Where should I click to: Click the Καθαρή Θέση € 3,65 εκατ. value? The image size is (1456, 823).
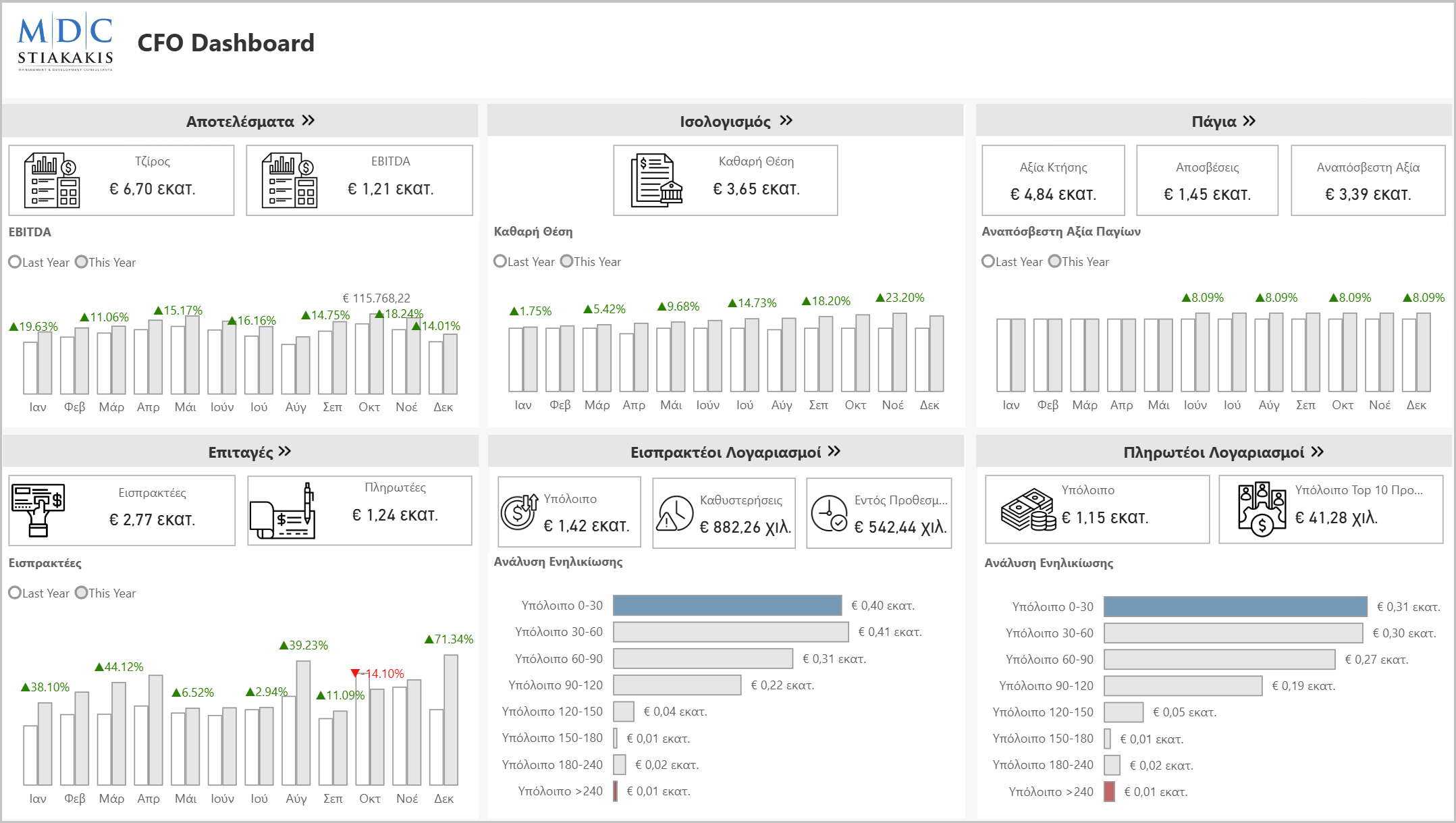[756, 189]
